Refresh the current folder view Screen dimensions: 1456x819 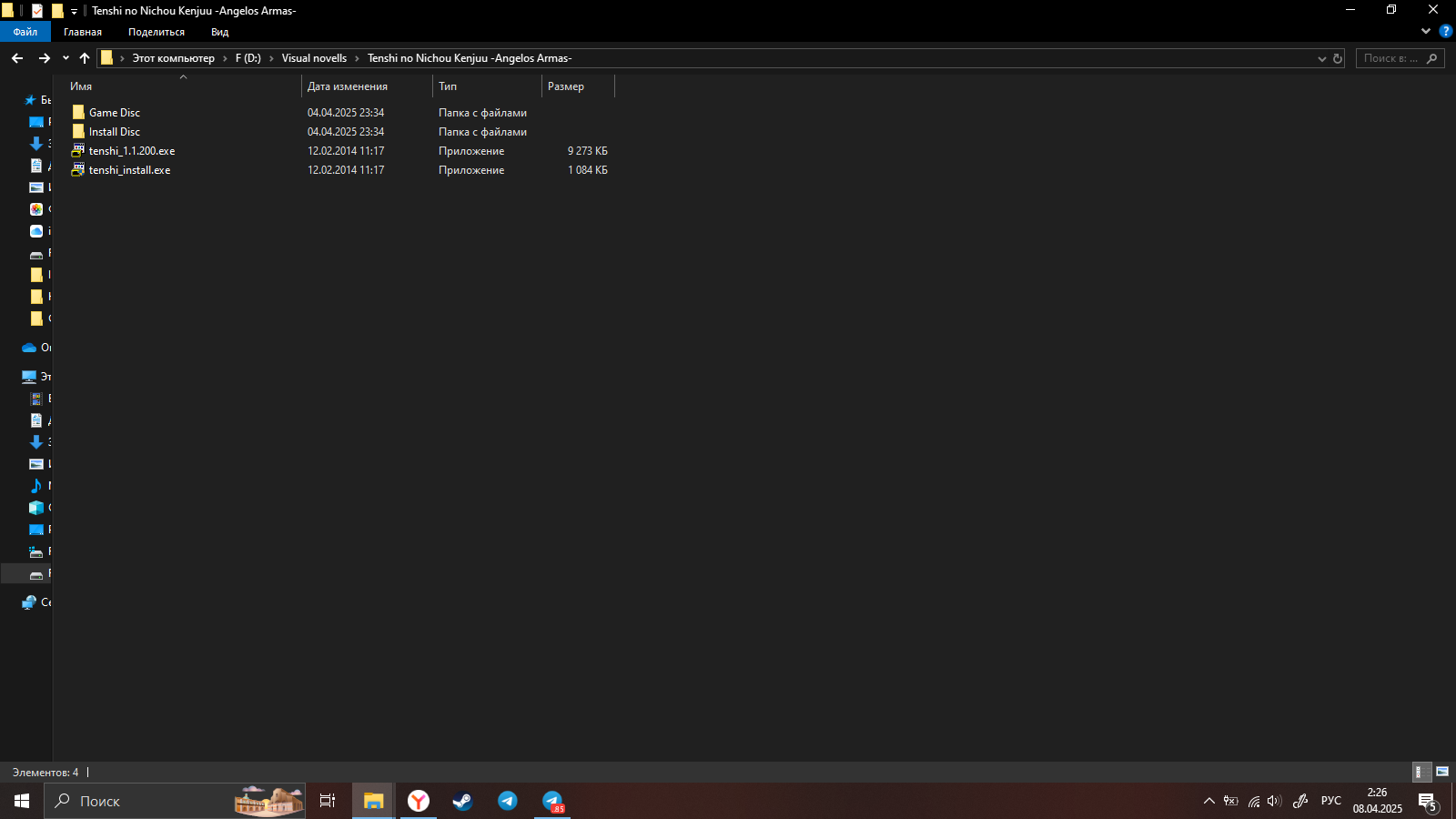tap(1338, 58)
